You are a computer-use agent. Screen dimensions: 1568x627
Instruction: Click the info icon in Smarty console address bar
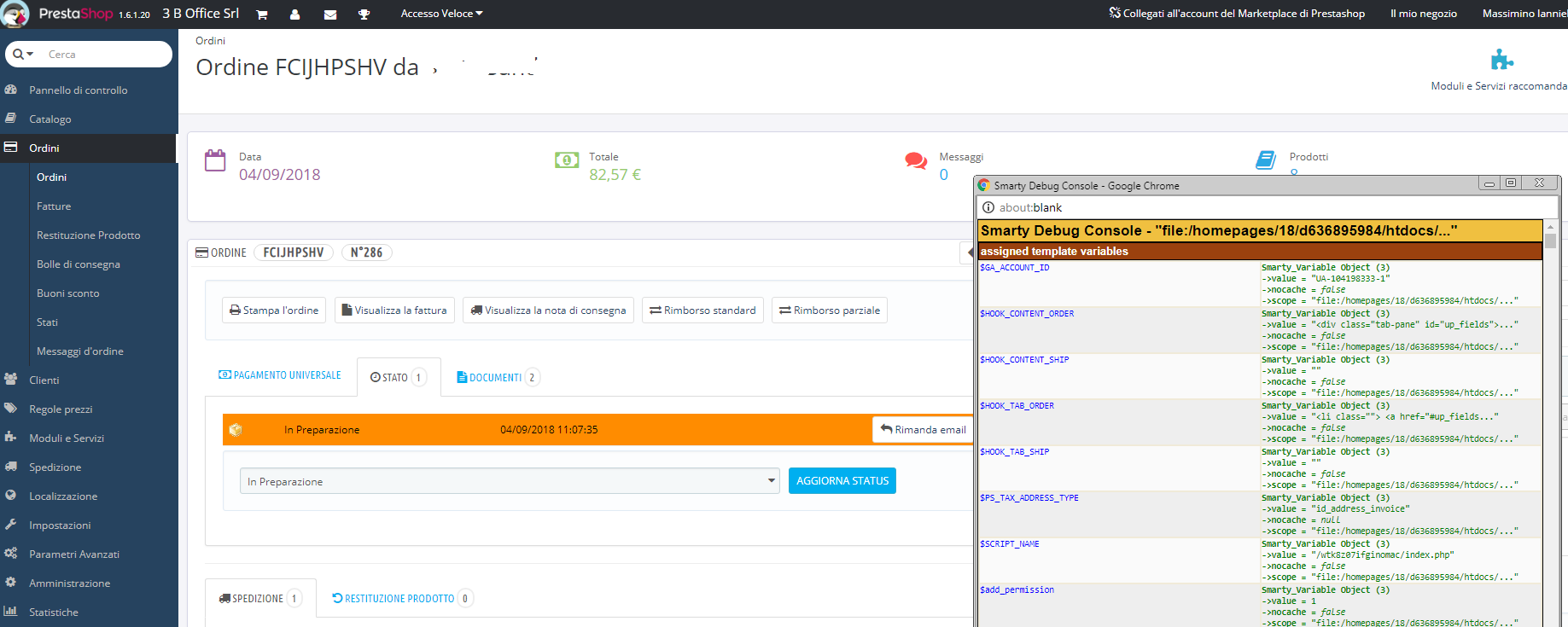[988, 207]
